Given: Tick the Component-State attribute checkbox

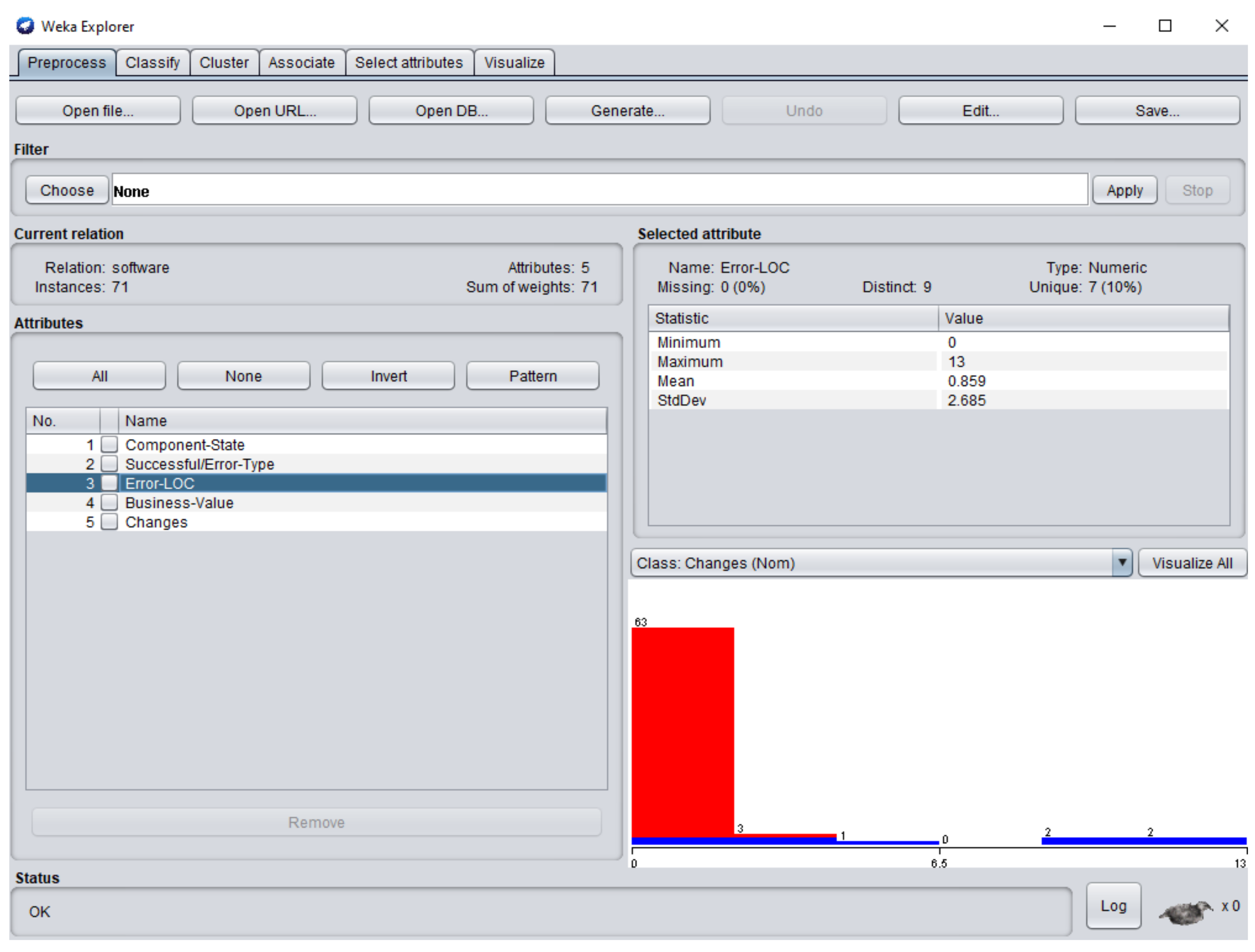Looking at the screenshot, I should click(x=109, y=444).
